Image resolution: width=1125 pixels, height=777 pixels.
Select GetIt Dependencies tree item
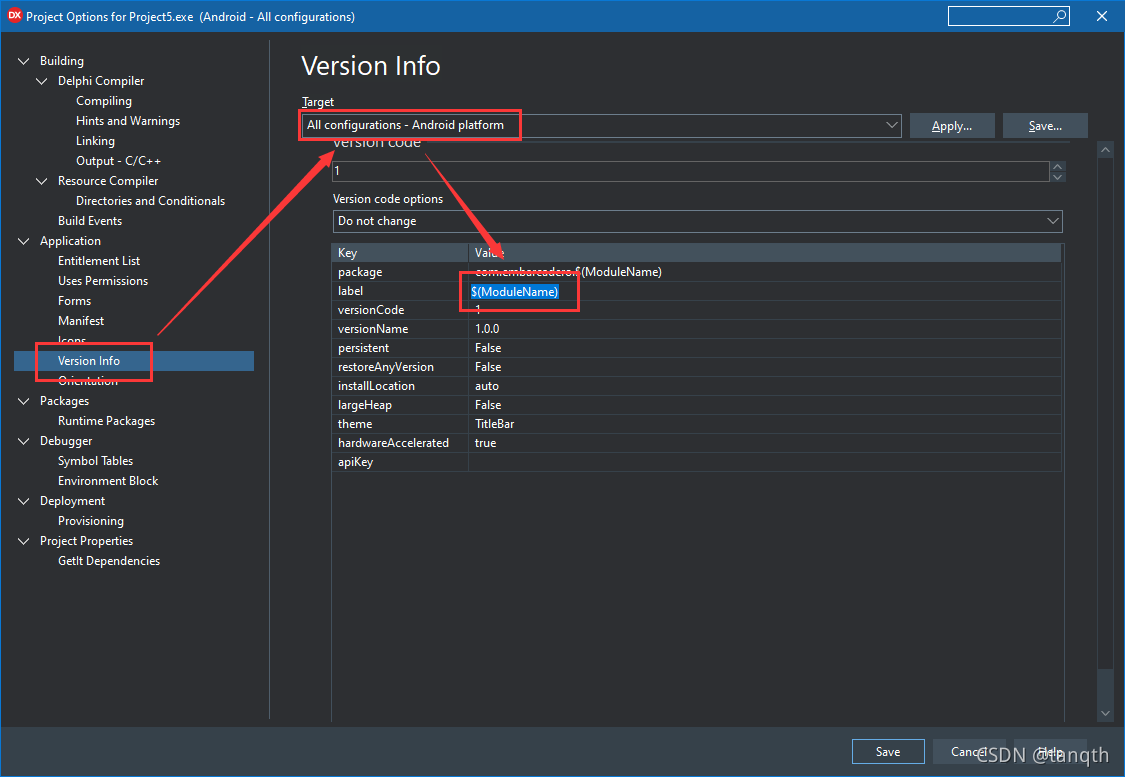(109, 561)
